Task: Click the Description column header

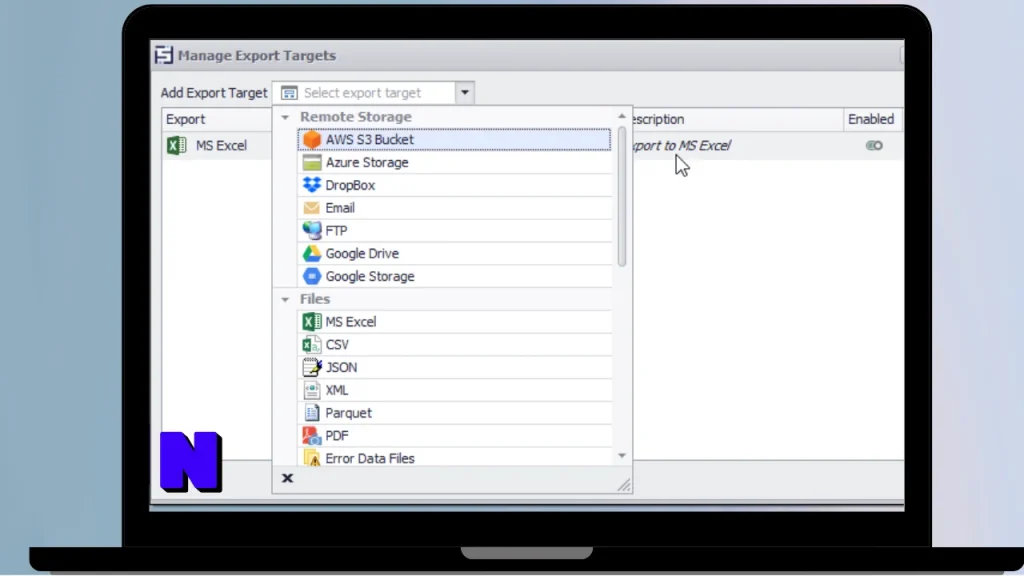Action: (x=738, y=119)
